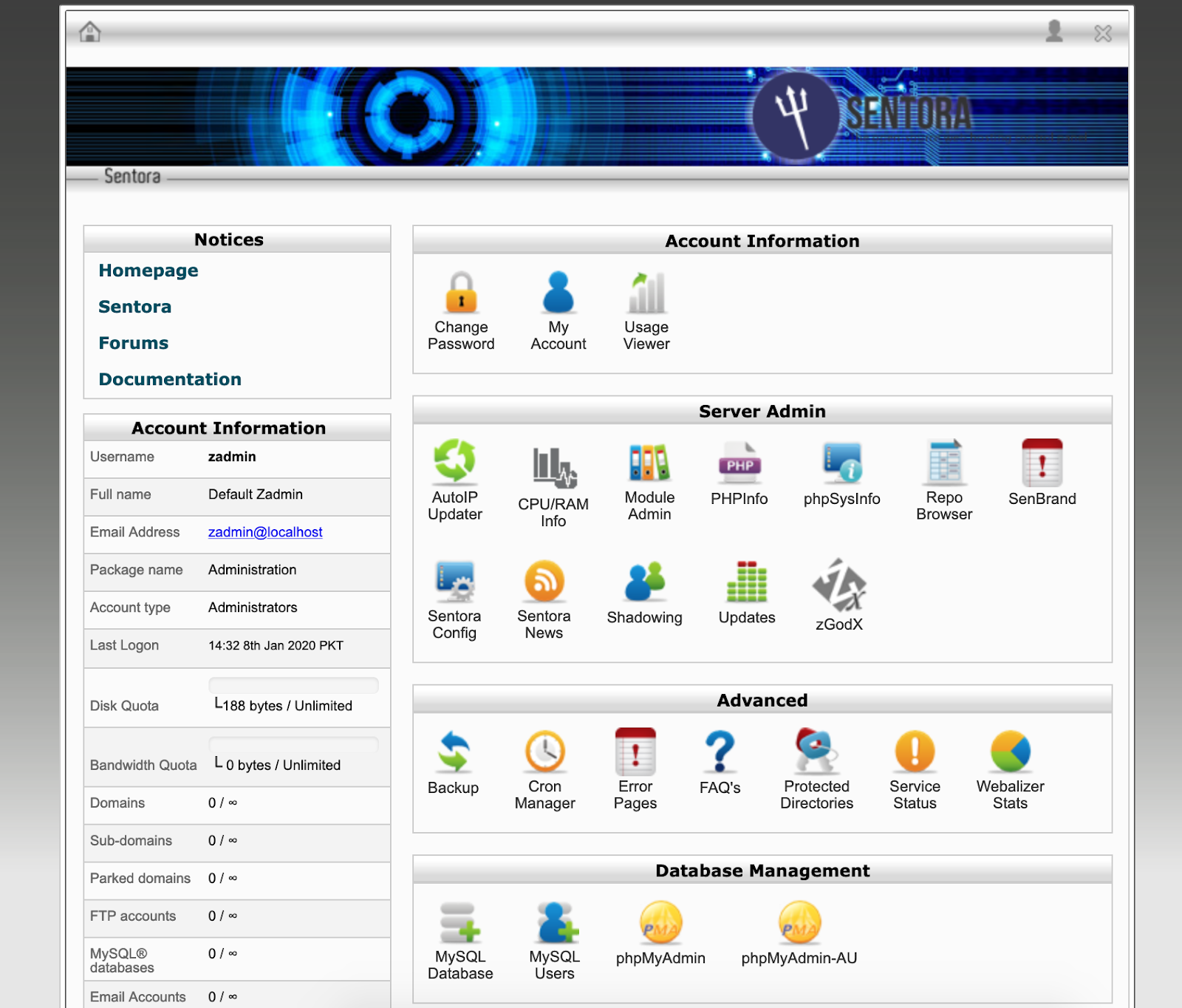The width and height of the screenshot is (1182, 1008).
Task: Visit the Forums link
Action: pyautogui.click(x=134, y=343)
